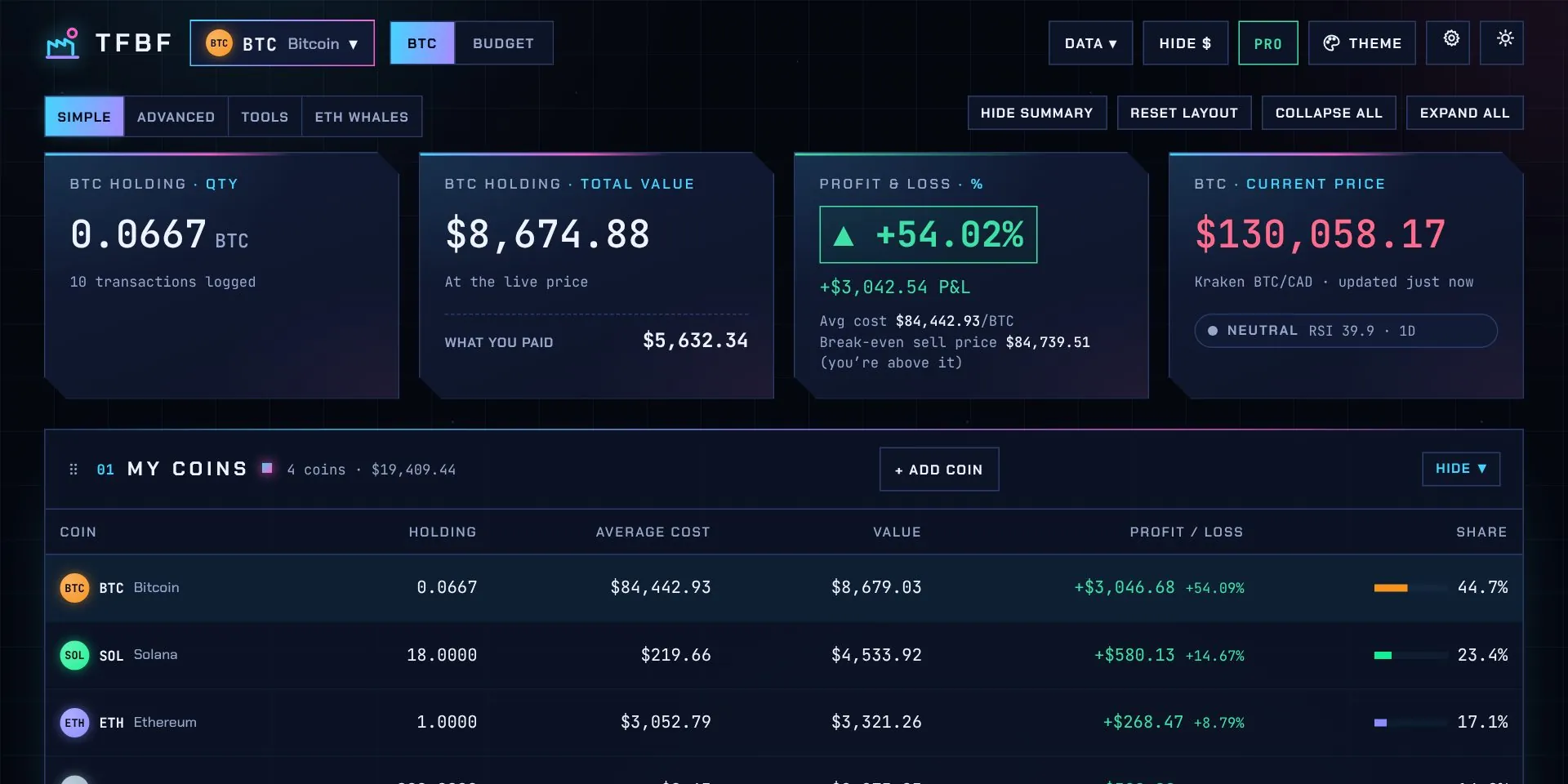Click EXPAND ALL button
The width and height of the screenshot is (1568, 784).
pyautogui.click(x=1464, y=113)
